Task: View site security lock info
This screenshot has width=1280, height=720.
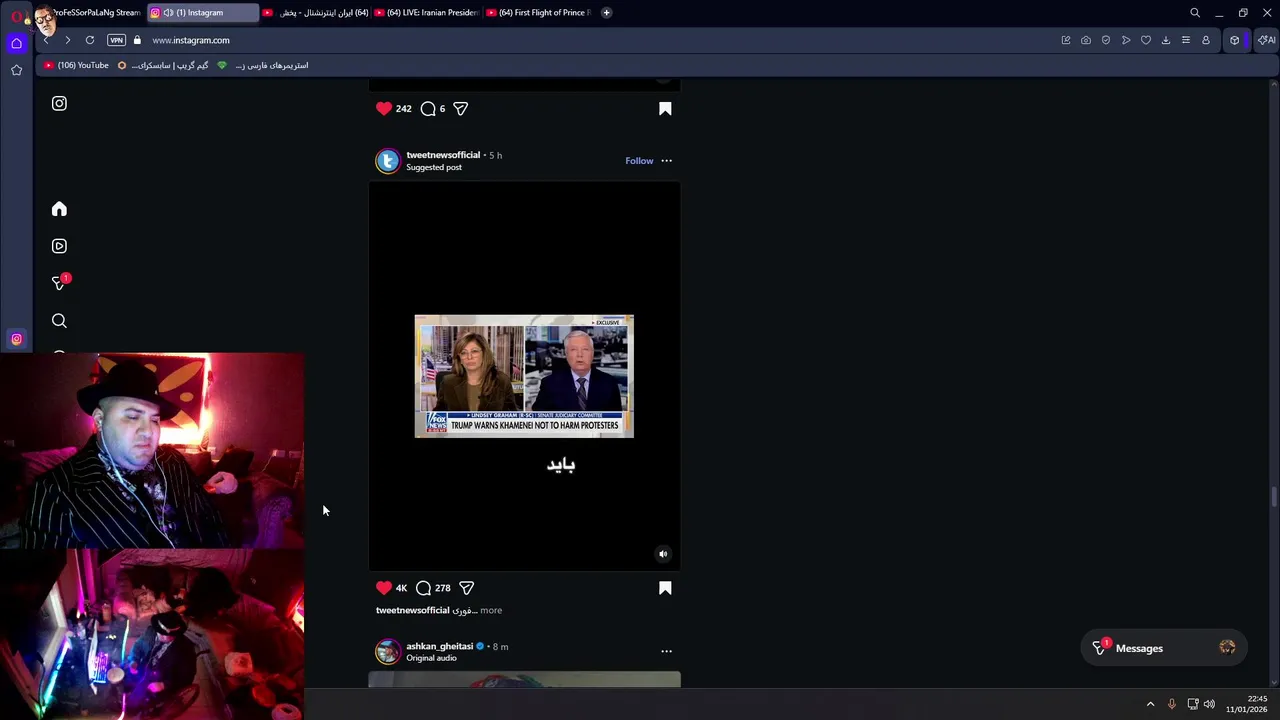Action: pos(137,40)
